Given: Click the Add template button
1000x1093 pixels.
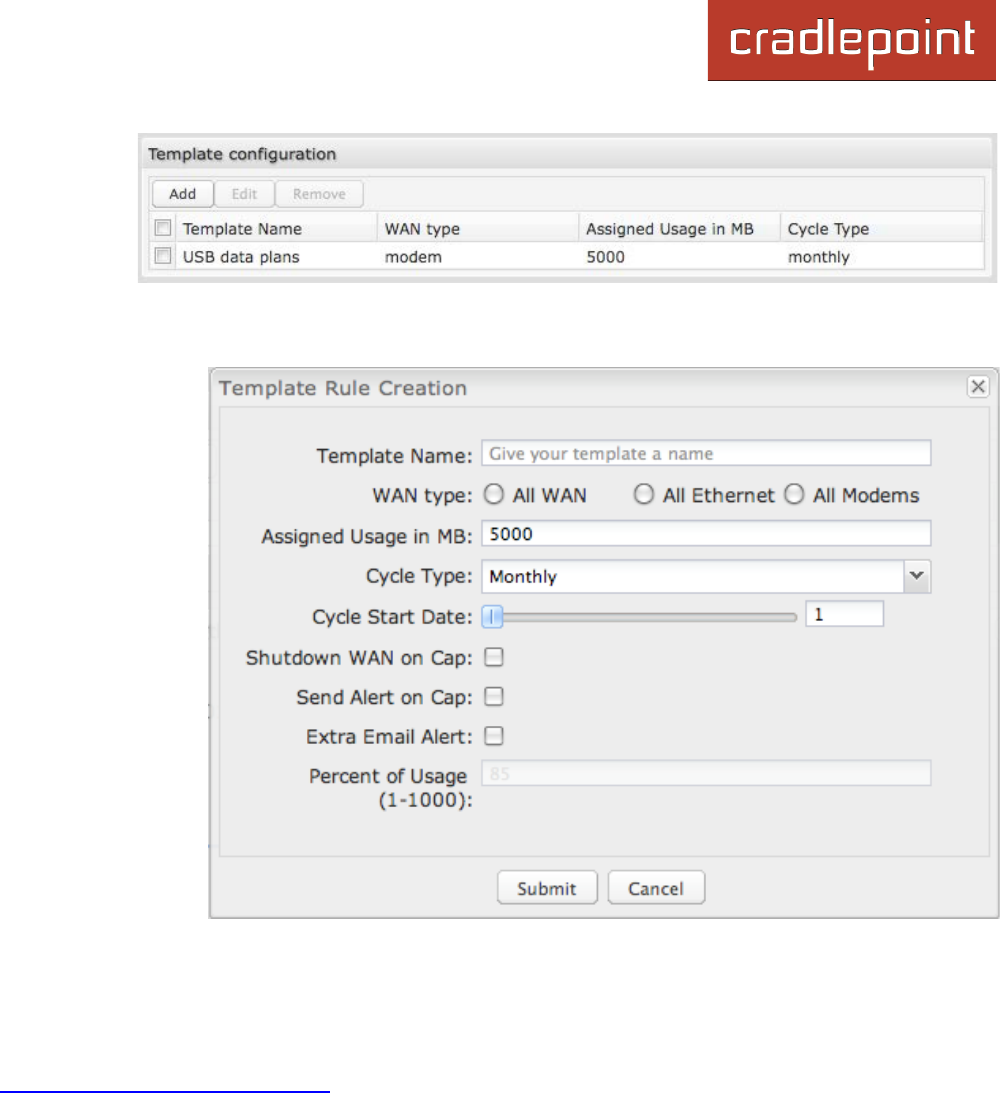Looking at the screenshot, I should coord(183,194).
